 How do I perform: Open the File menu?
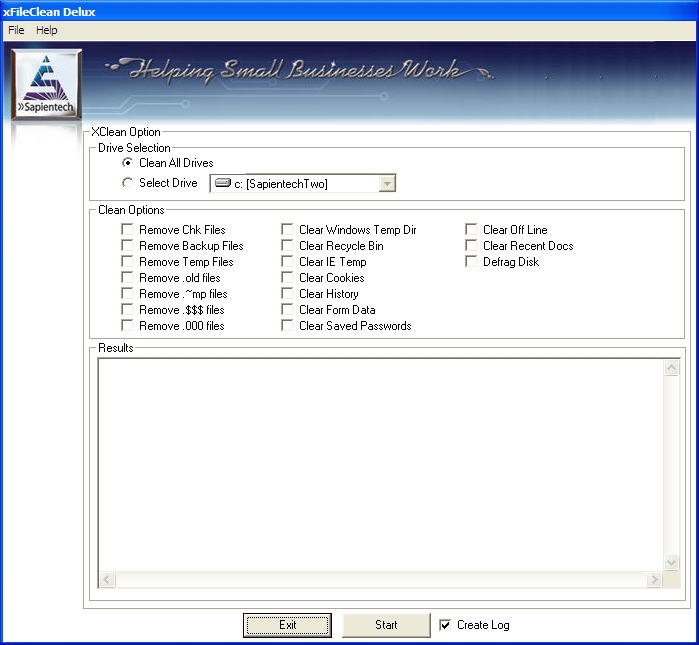(x=16, y=30)
